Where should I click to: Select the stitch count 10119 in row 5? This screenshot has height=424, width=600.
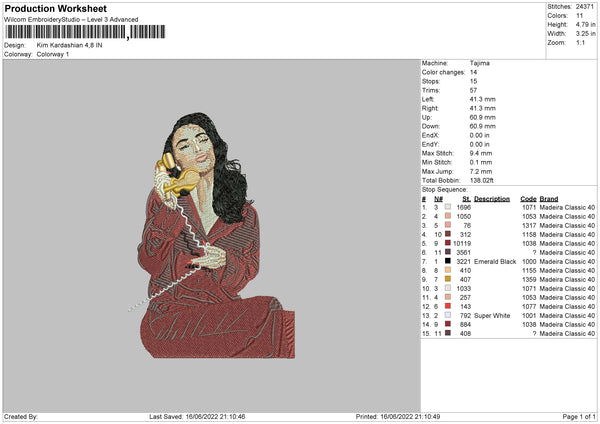click(462, 243)
